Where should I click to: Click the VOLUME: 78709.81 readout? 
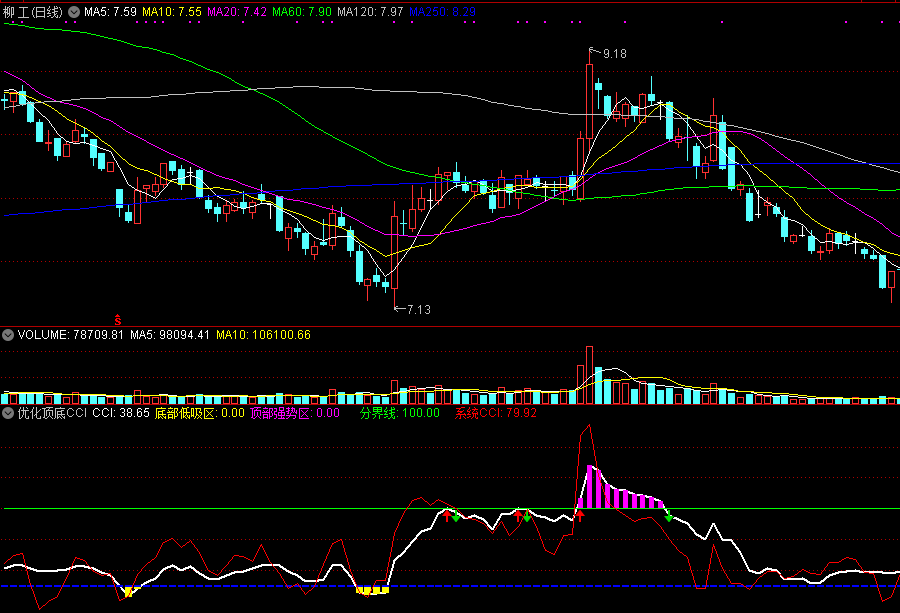(71, 335)
